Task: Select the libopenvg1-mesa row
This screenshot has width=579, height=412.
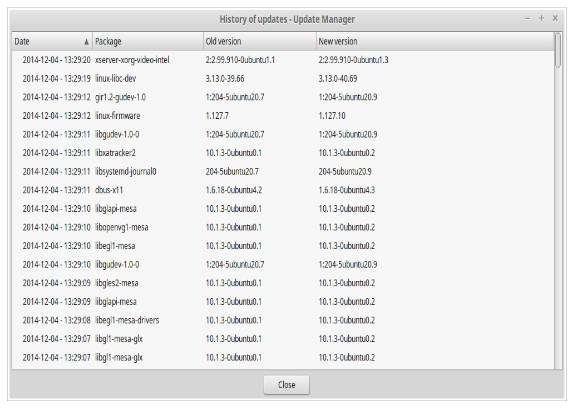Action: [283, 227]
